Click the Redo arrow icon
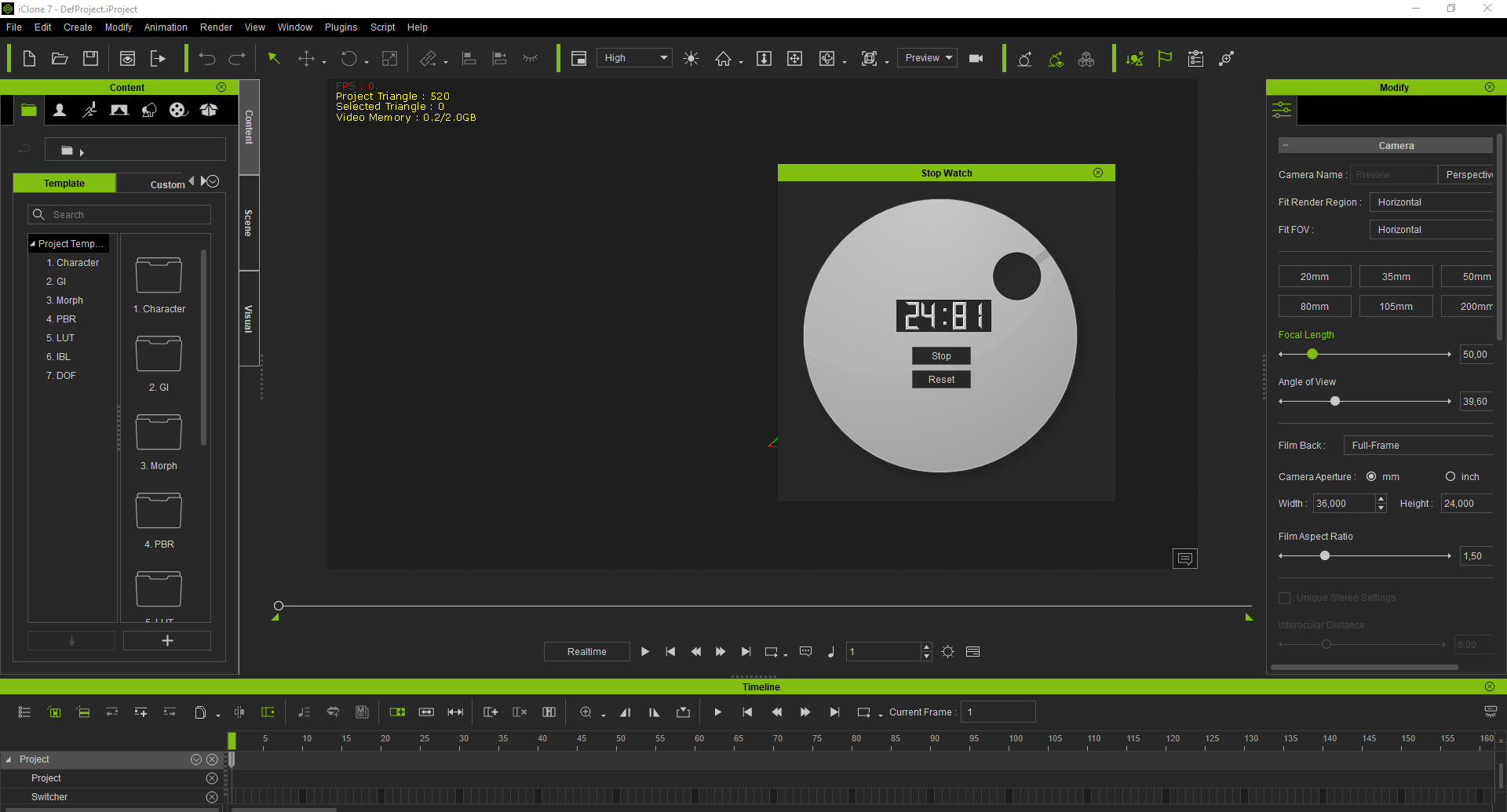 coord(237,59)
